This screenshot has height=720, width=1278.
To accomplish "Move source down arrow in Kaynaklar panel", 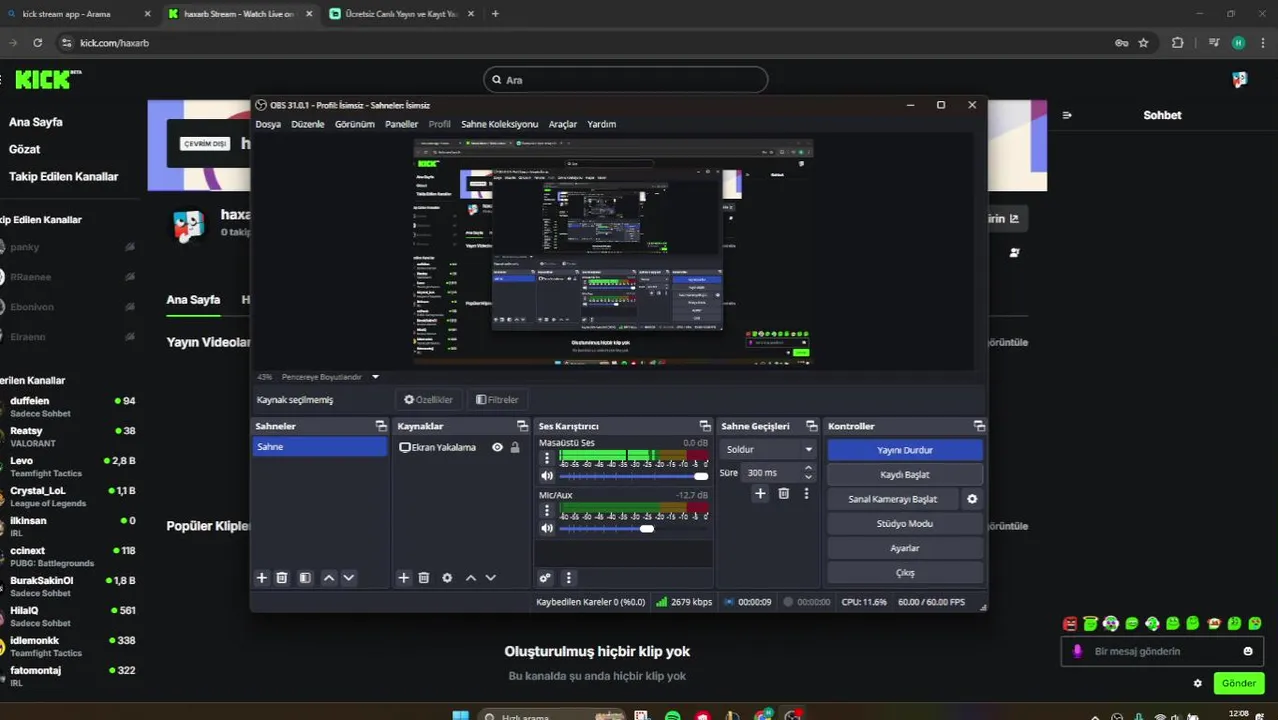I will tap(491, 578).
